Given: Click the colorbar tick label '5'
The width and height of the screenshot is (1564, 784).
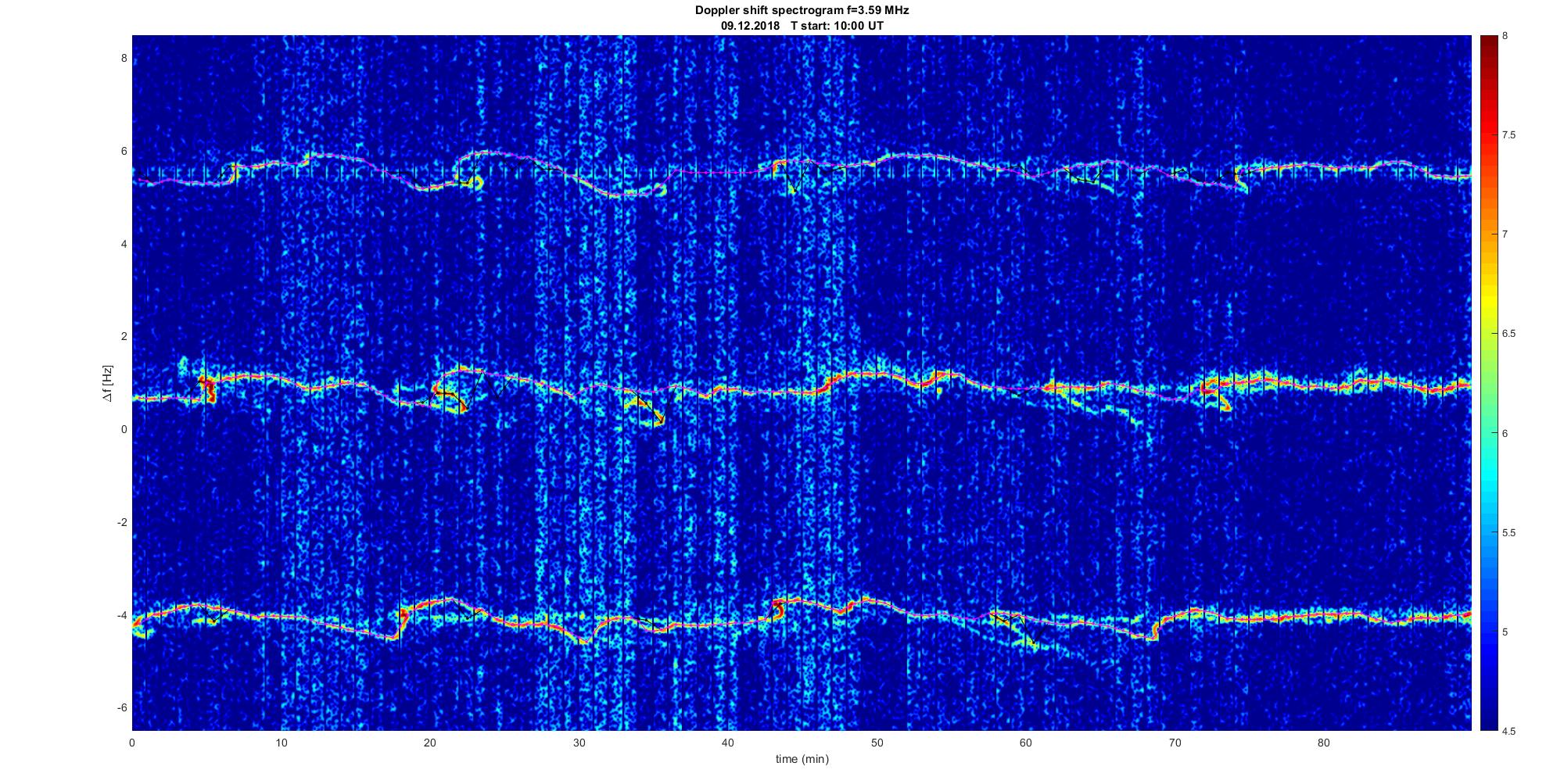Looking at the screenshot, I should click(1505, 632).
